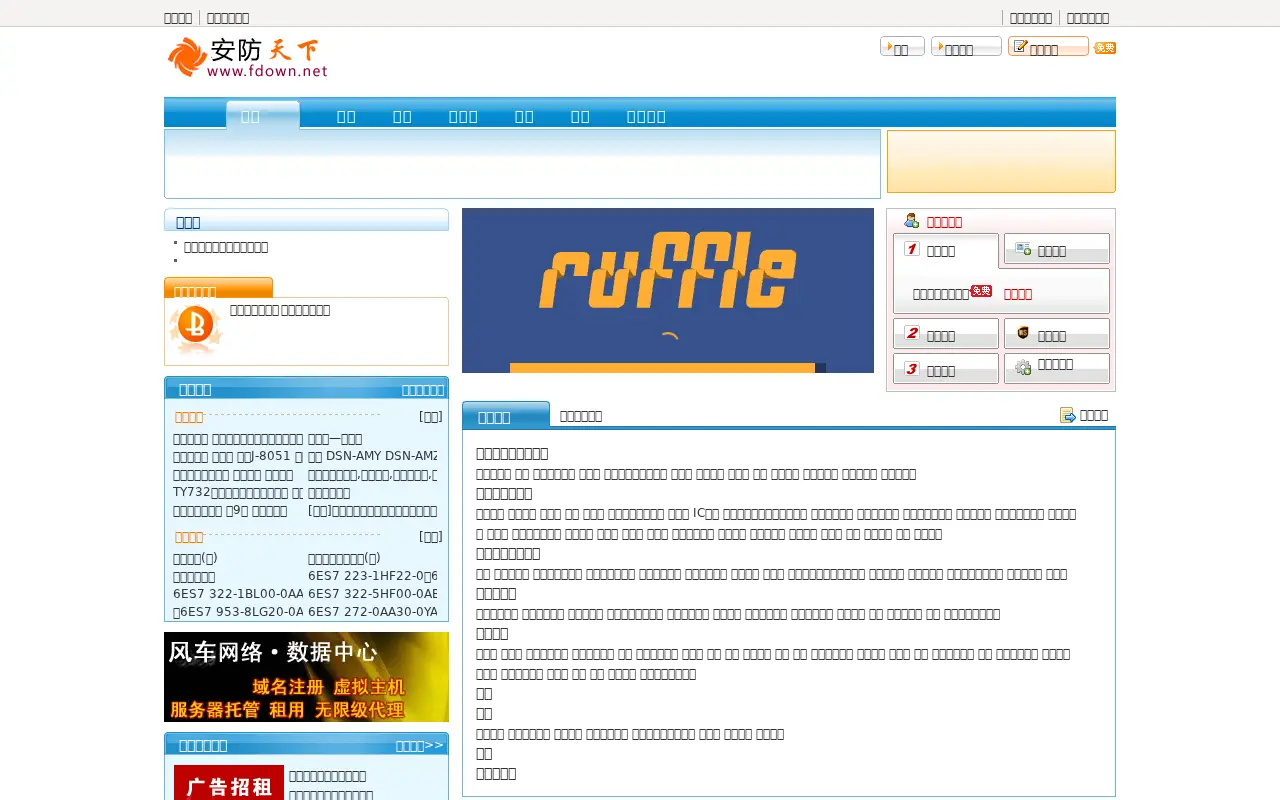Screen dimensions: 1280x800
Task: Open the 'DSN-AMY DSN-AMZ' listing
Action: pyautogui.click(x=372, y=455)
